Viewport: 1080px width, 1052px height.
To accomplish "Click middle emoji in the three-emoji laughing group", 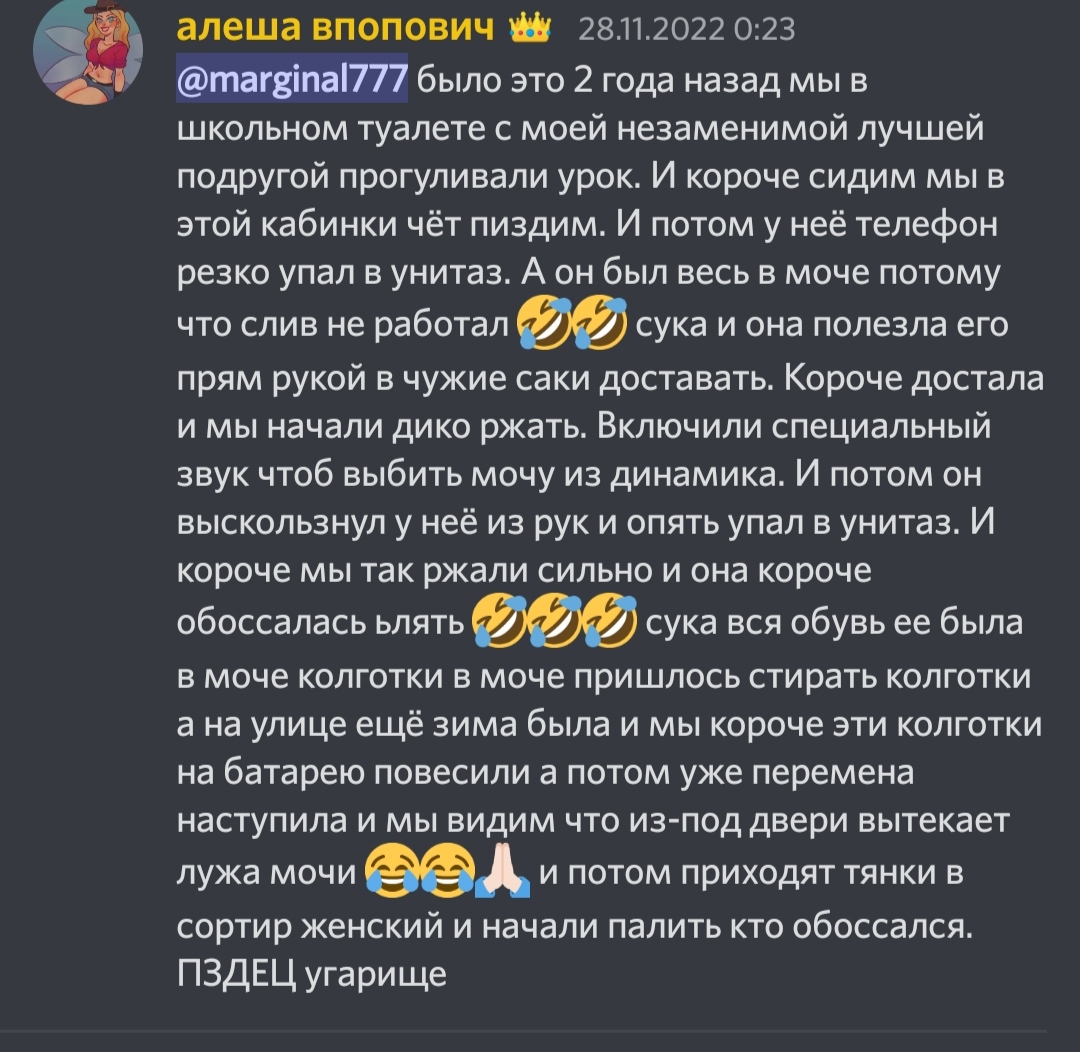I will point(554,620).
